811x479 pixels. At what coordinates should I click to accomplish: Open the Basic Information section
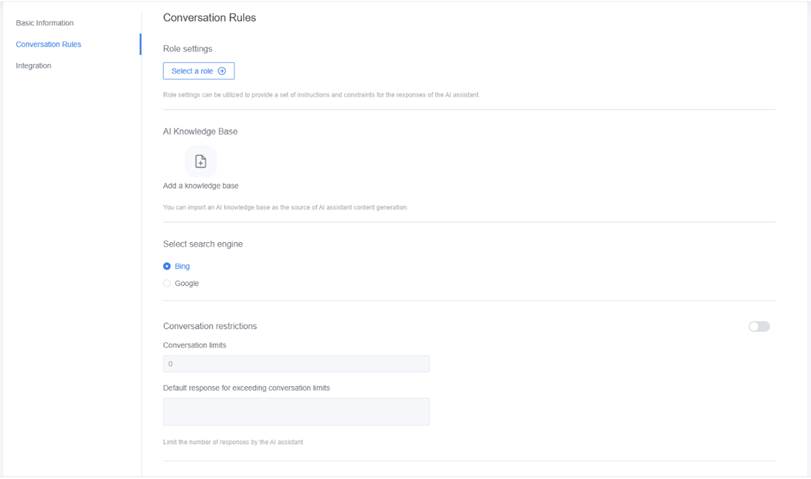tap(44, 23)
